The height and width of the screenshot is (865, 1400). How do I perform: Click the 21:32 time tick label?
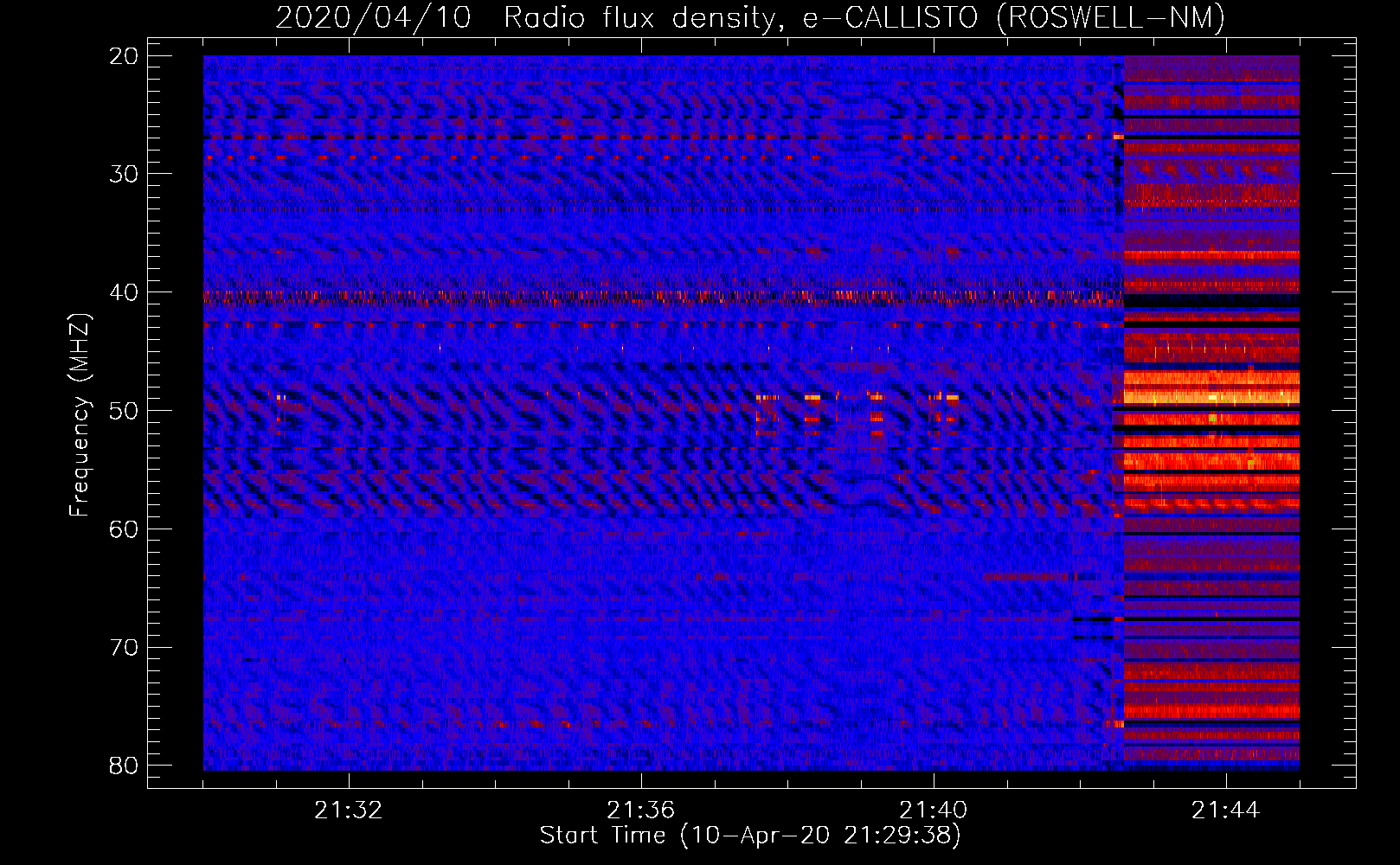348,811
